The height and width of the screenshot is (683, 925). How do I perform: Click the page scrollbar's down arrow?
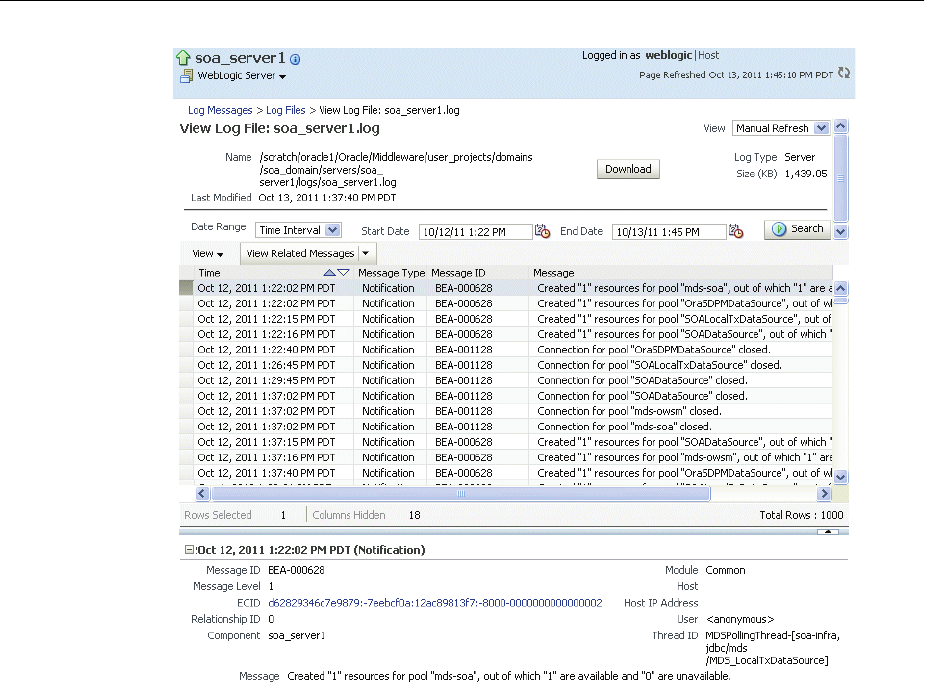841,232
